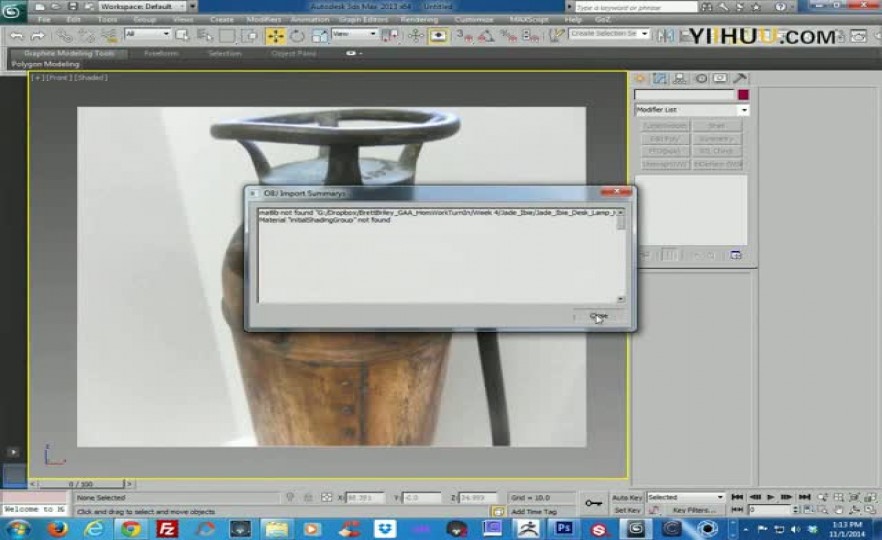Screen dimensions: 882x540
Task: Open the Motion command panel tab
Action: pyautogui.click(x=700, y=79)
